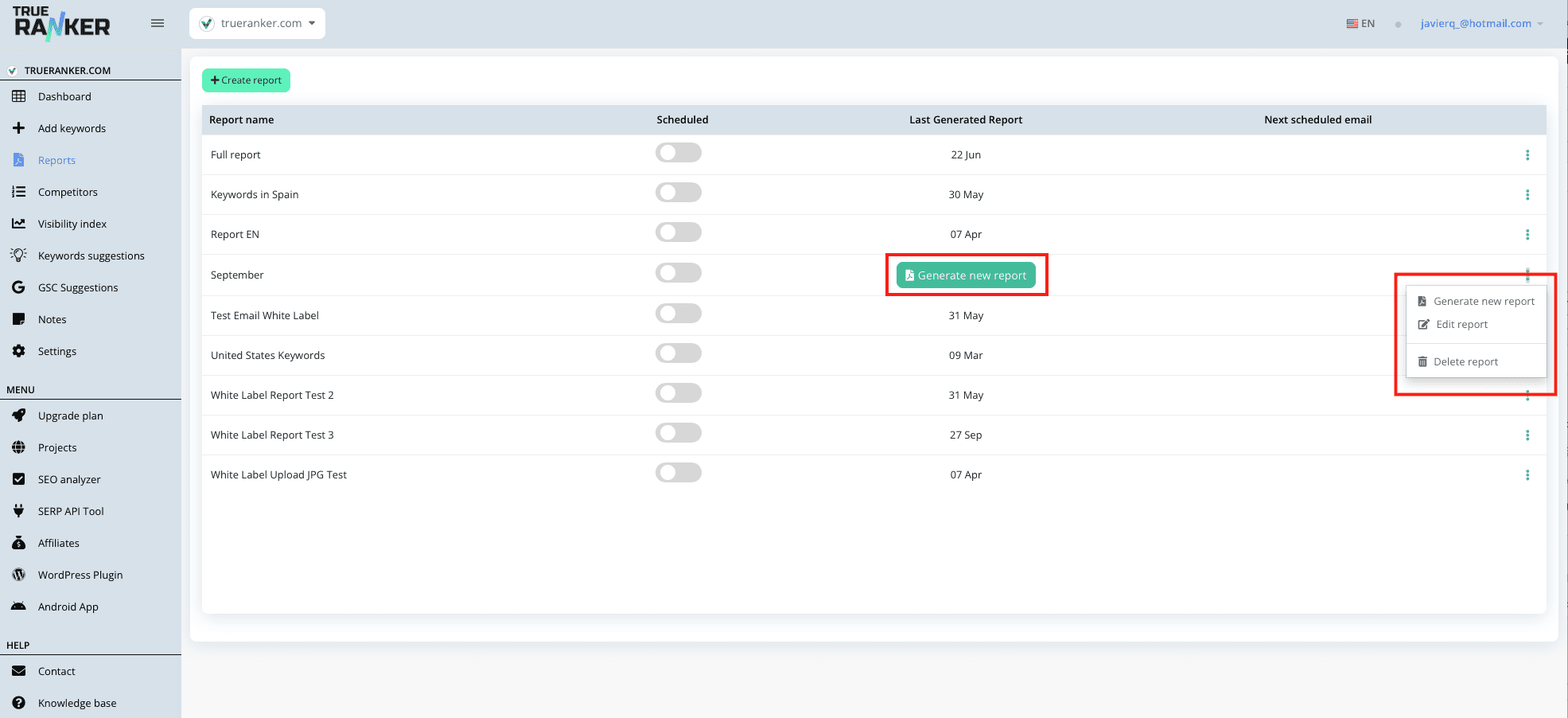The height and width of the screenshot is (718, 1568).
Task: Click the United States Keywords report name
Action: 268,356
